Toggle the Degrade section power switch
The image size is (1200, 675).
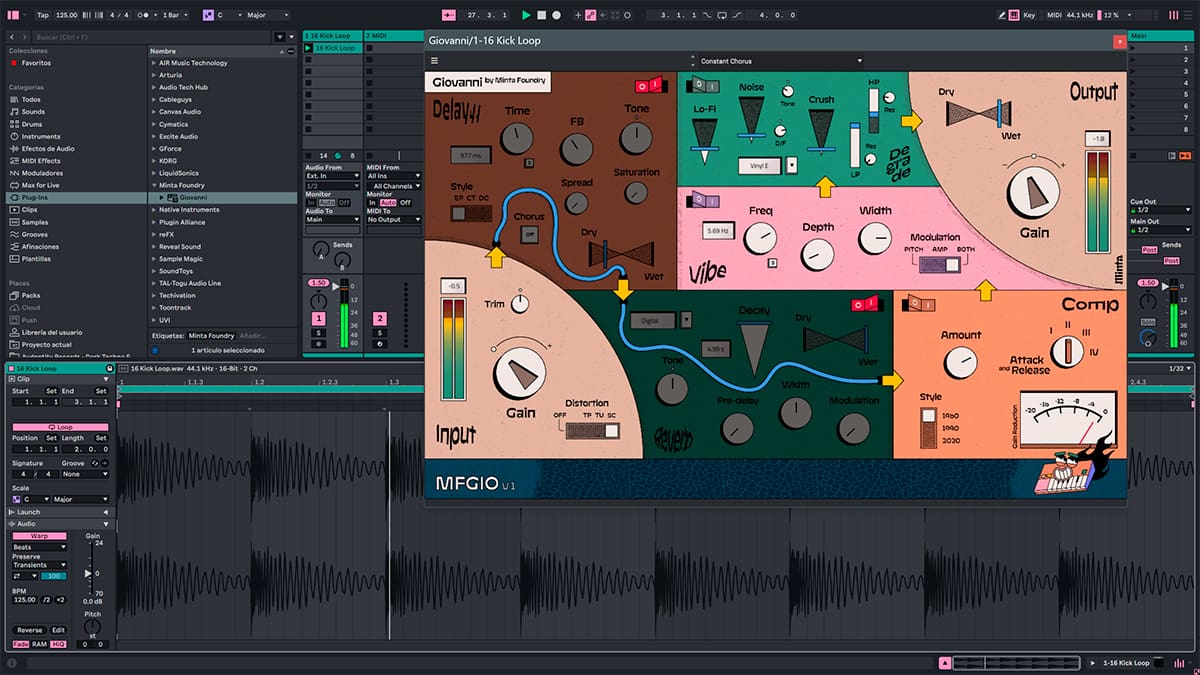(x=704, y=86)
